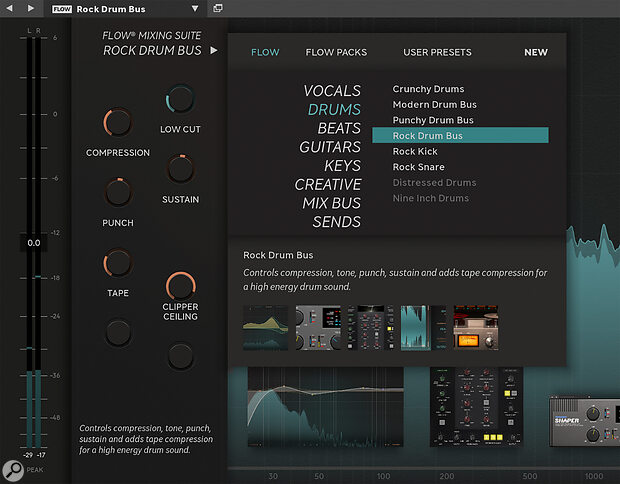Screen dimensions: 620x484
Task: Click the PEAK meter mode label
Action: (35, 470)
